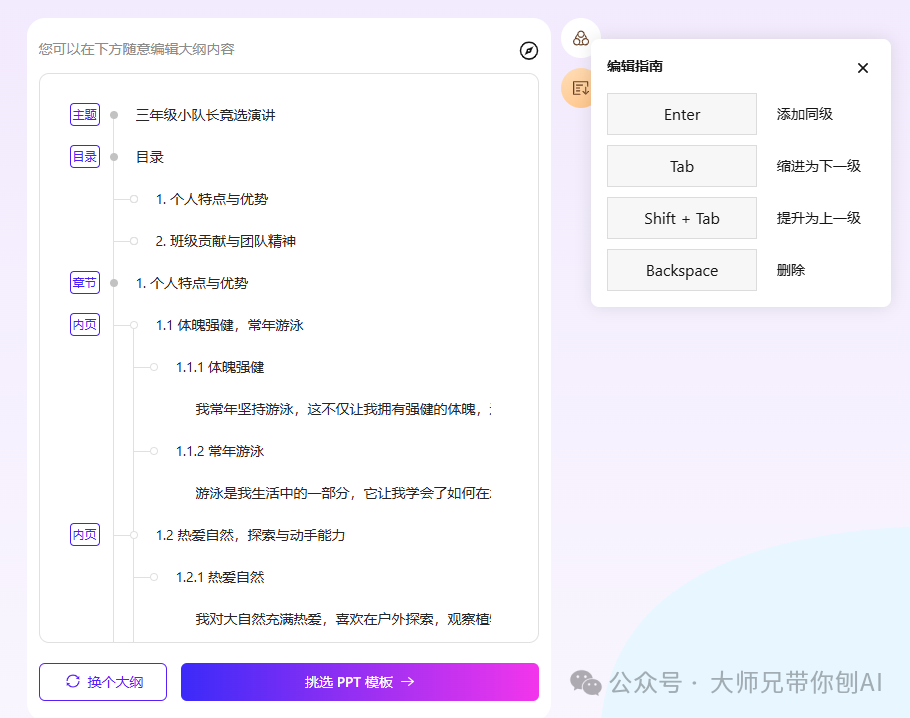910x718 pixels.
Task: Select 1.1 体魄强健，常年游泳 row
Action: point(230,325)
